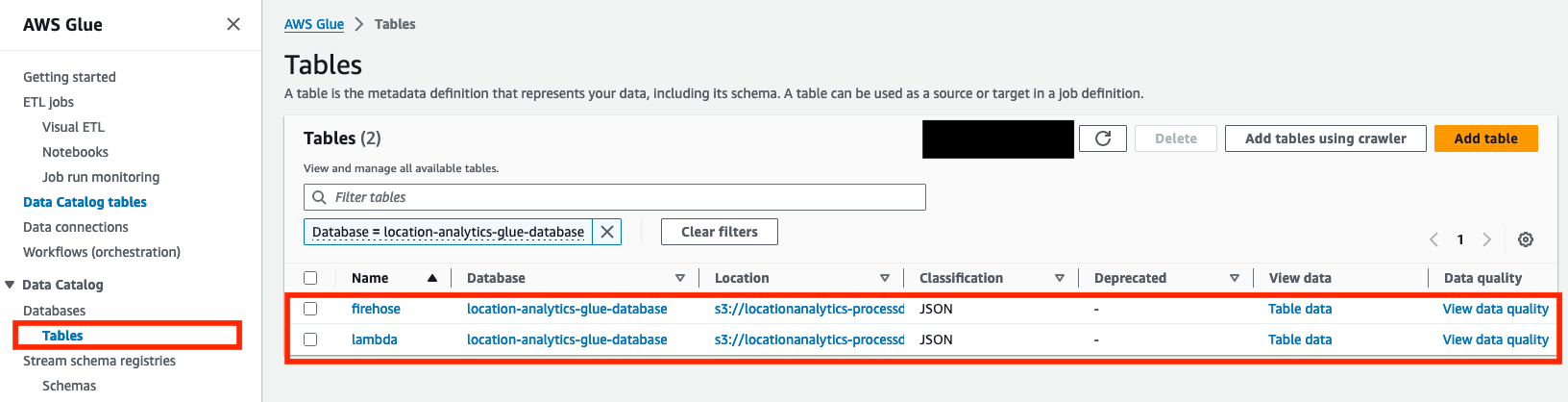
Task: Refresh the tables list
Action: pos(1103,138)
